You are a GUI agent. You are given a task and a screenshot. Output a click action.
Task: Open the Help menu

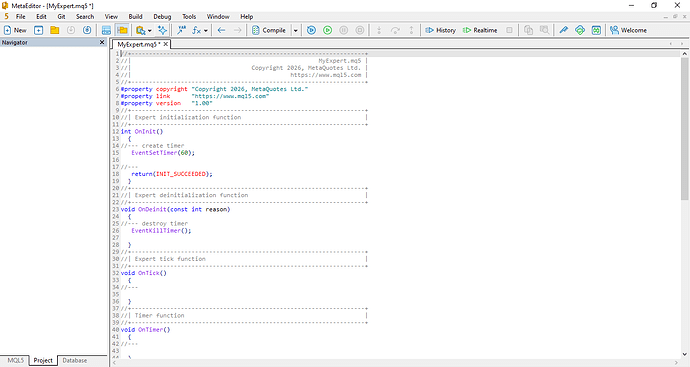[246, 16]
